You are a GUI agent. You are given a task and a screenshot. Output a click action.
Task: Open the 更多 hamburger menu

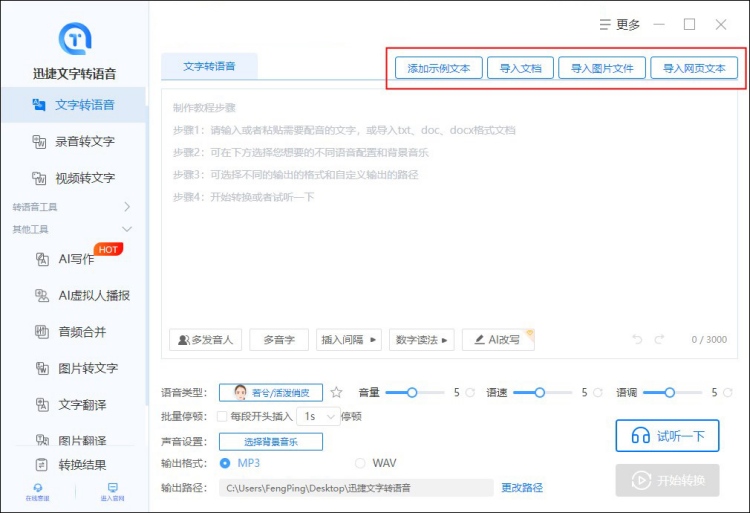pyautogui.click(x=619, y=24)
